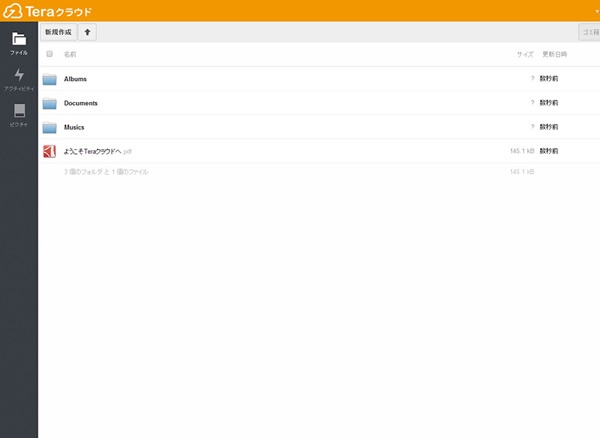This screenshot has width=600, height=438.
Task: Toggle the select-all checkbox
Action: (x=49, y=54)
